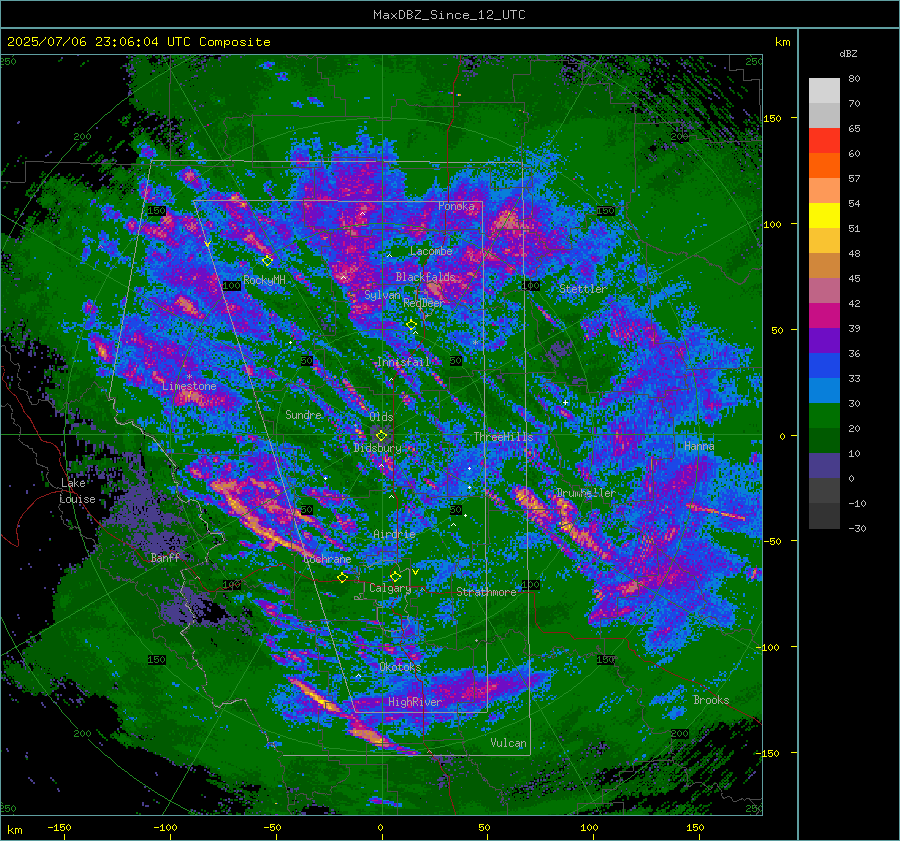The height and width of the screenshot is (841, 900).
Task: Click the yellow diamond radar marker at Olds
Action: point(381,436)
